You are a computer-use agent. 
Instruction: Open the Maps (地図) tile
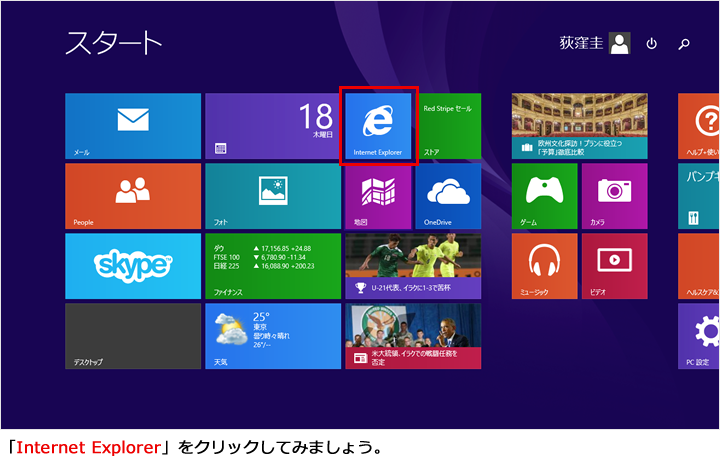pyautogui.click(x=378, y=196)
